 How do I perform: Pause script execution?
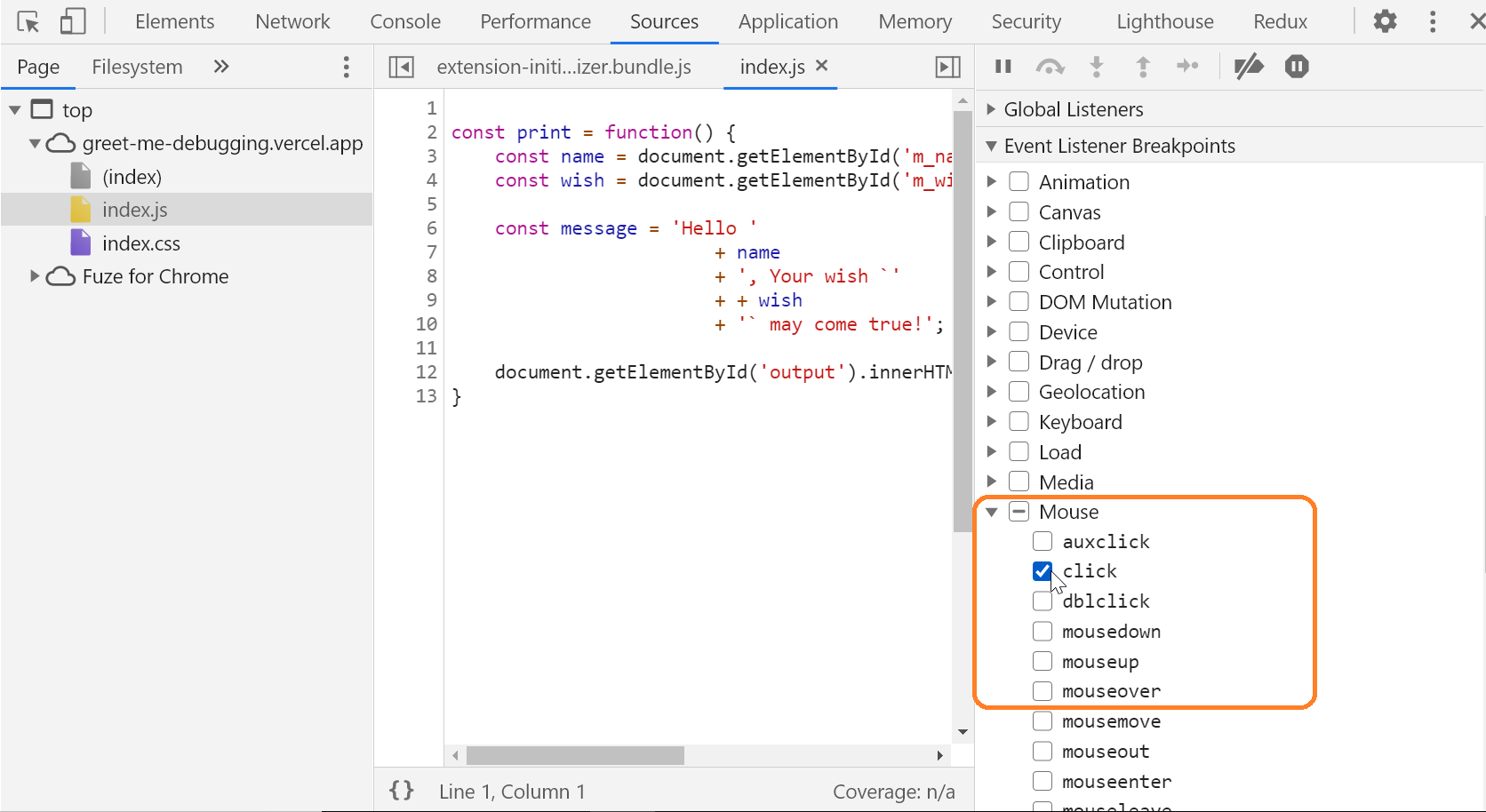point(1003,67)
